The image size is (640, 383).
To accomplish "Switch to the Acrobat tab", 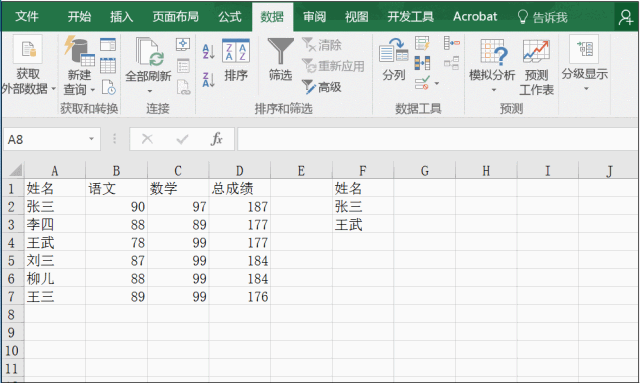I will (x=475, y=17).
